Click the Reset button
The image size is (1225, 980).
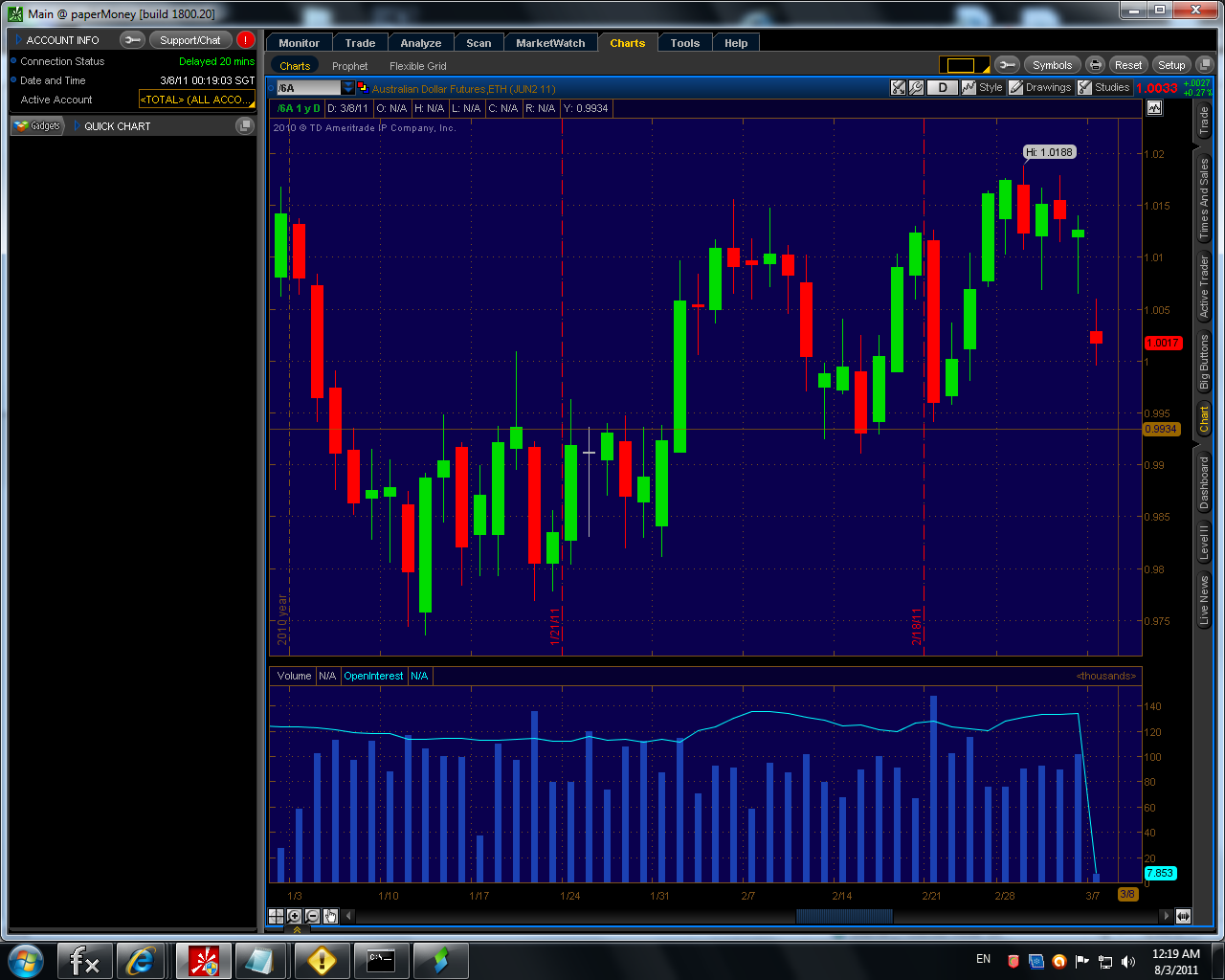pos(1127,64)
